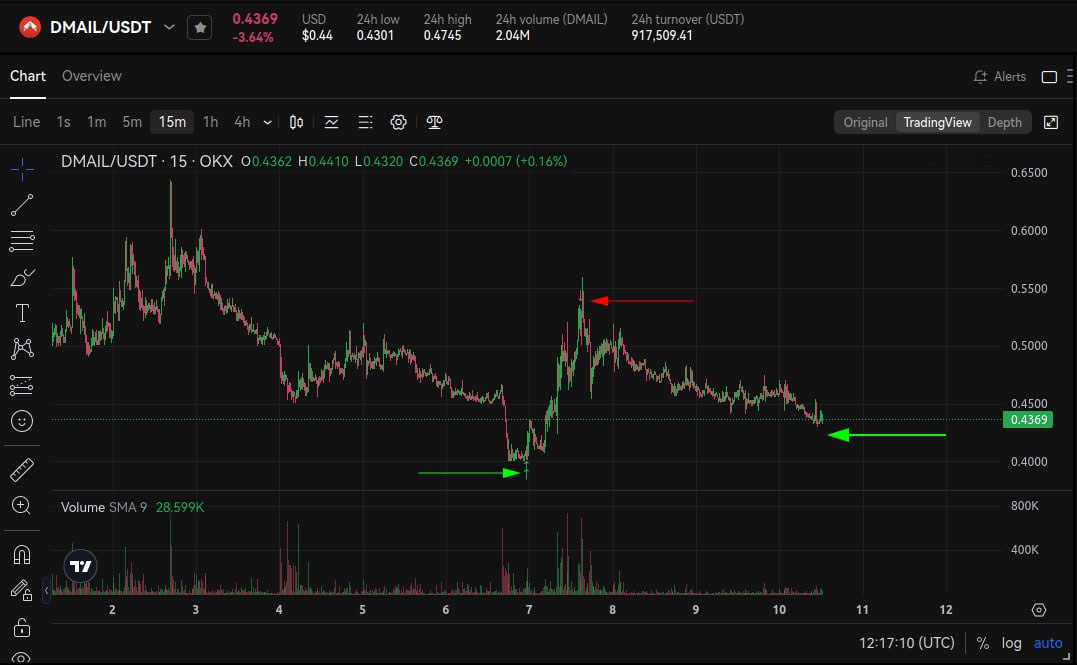Select the 15m timeframe
Image resolution: width=1077 pixels, height=665 pixels.
click(x=172, y=122)
